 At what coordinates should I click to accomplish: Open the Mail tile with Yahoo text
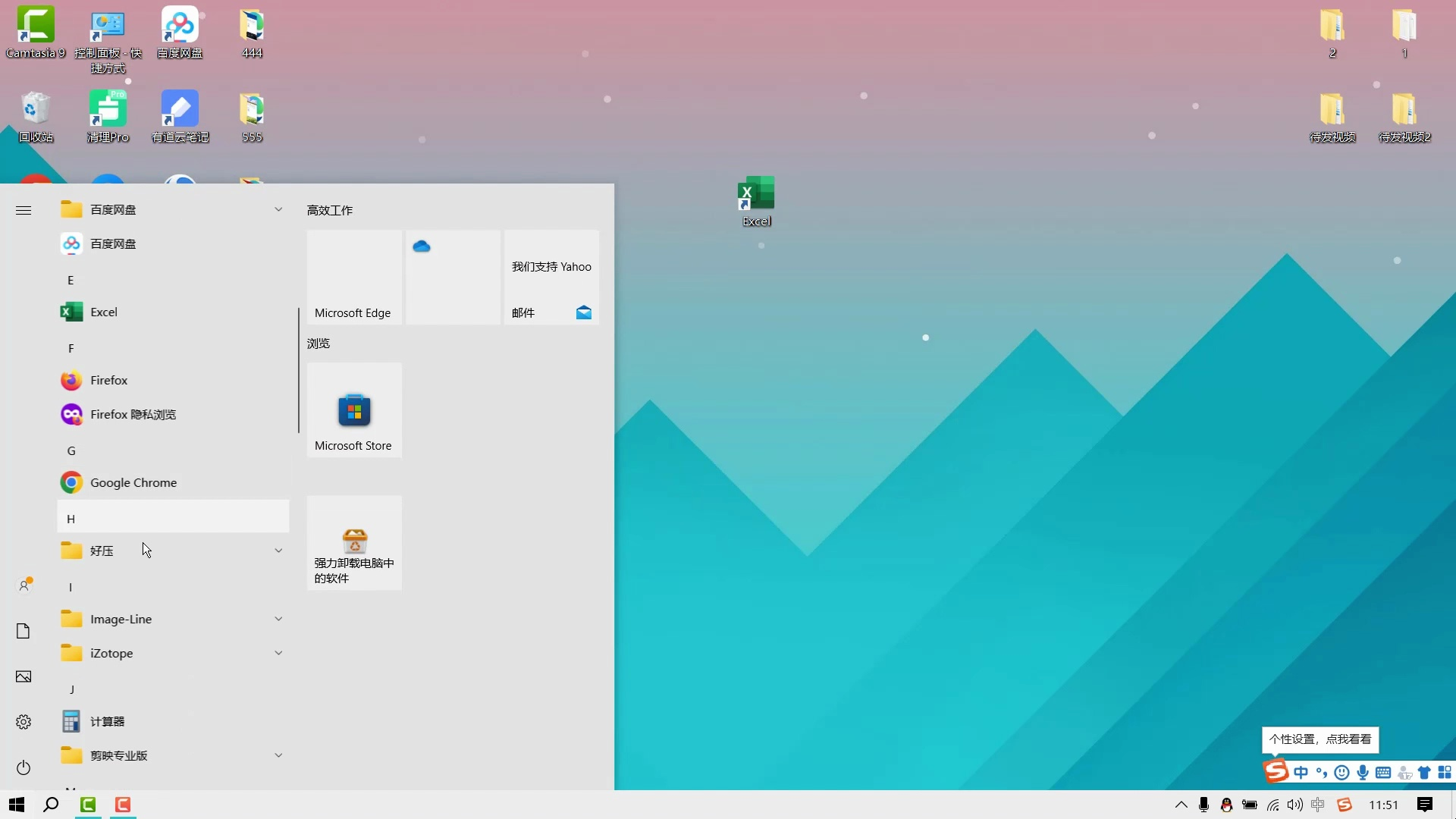[x=551, y=277]
